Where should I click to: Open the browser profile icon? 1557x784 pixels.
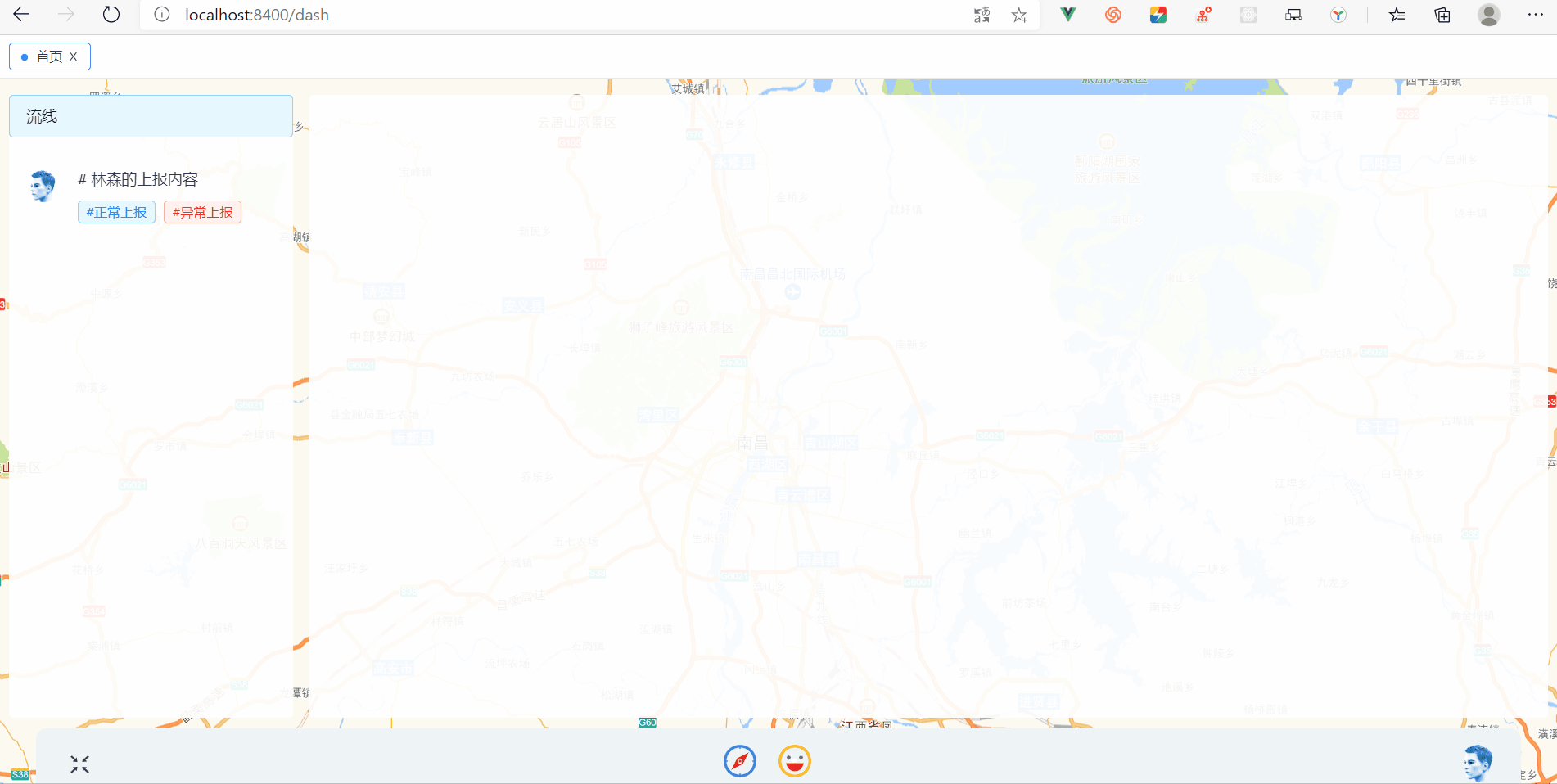(1489, 15)
